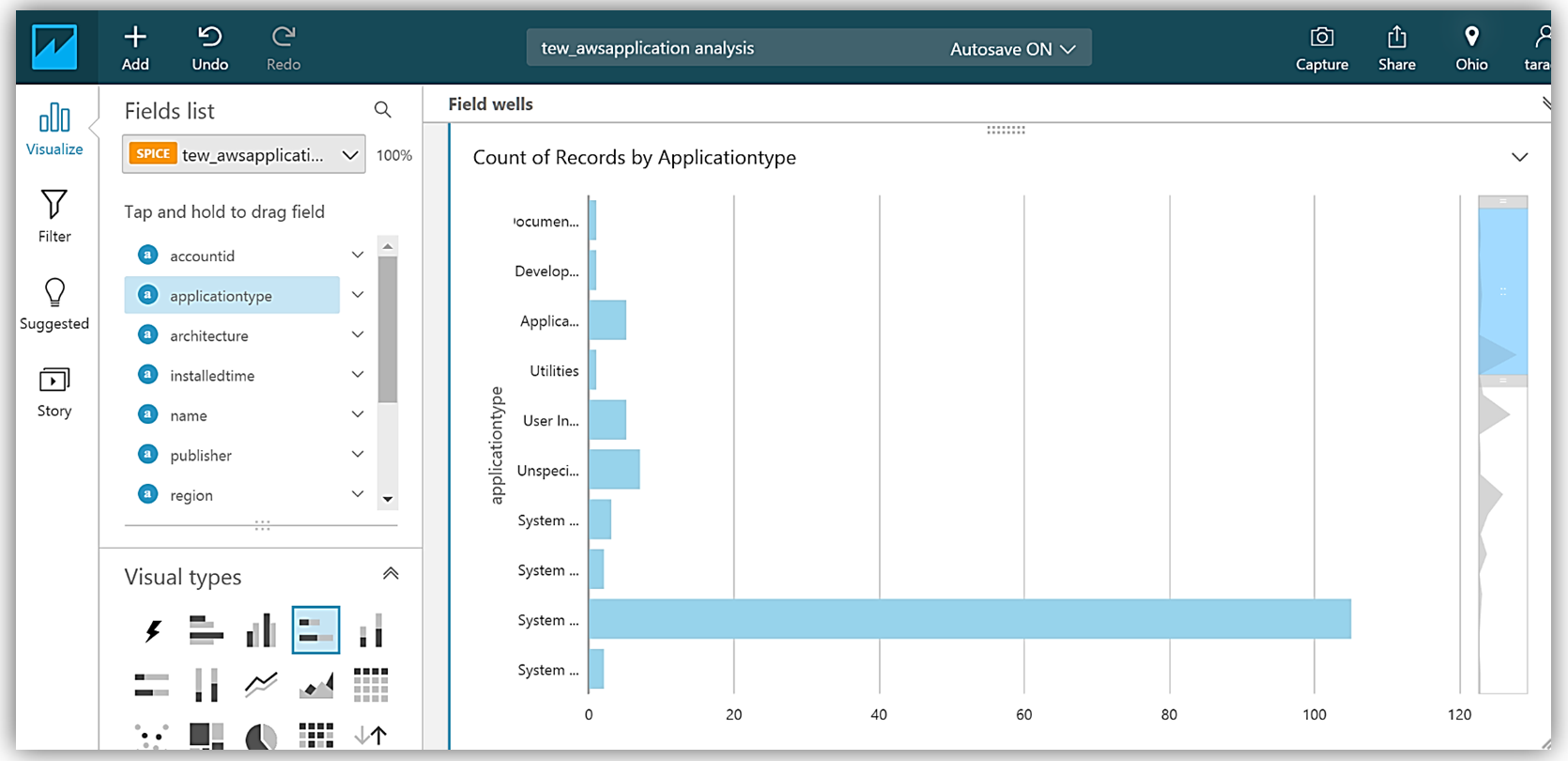Choose the line chart visual type
This screenshot has height=761, width=1568.
(261, 685)
